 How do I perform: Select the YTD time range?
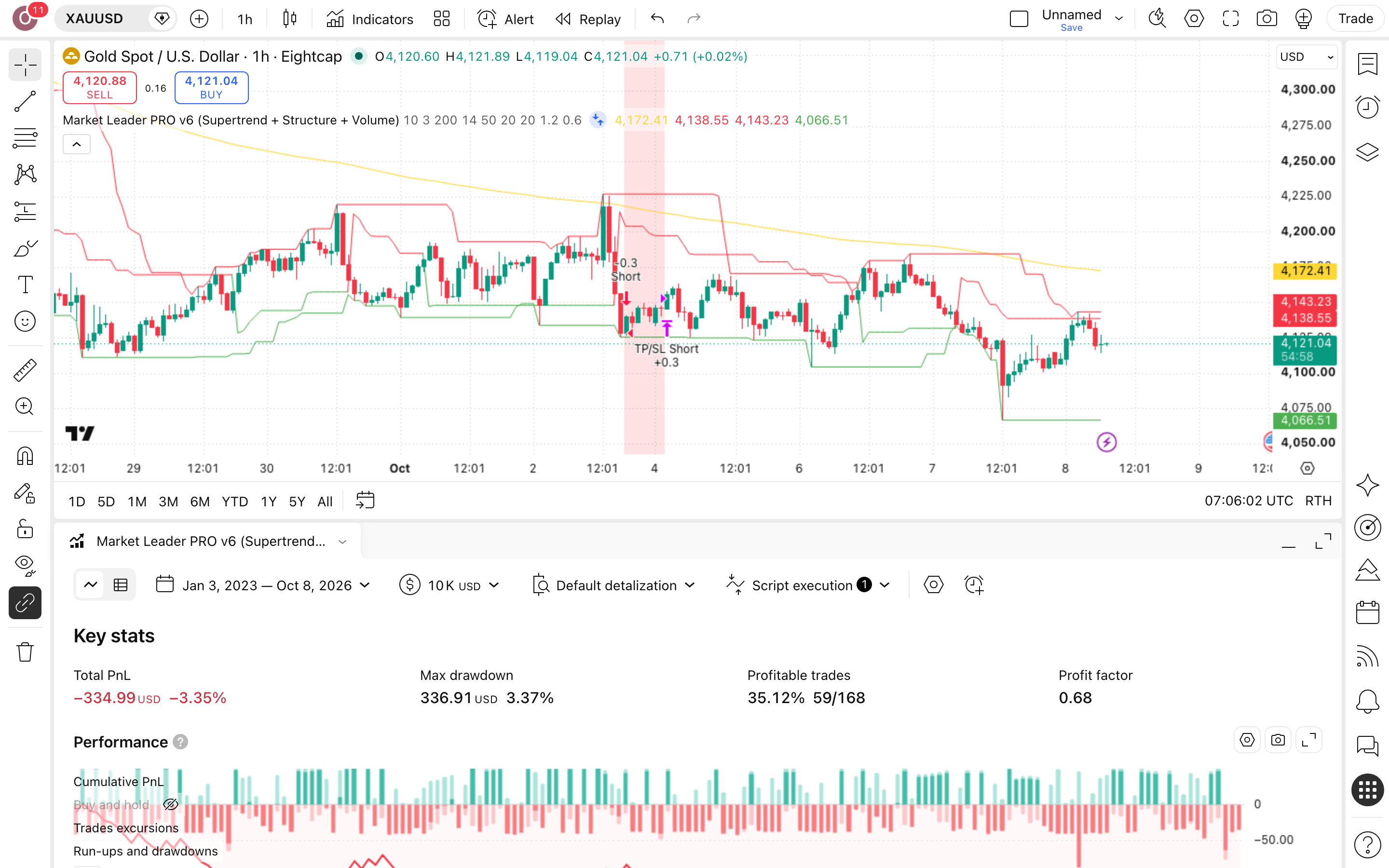(x=235, y=502)
